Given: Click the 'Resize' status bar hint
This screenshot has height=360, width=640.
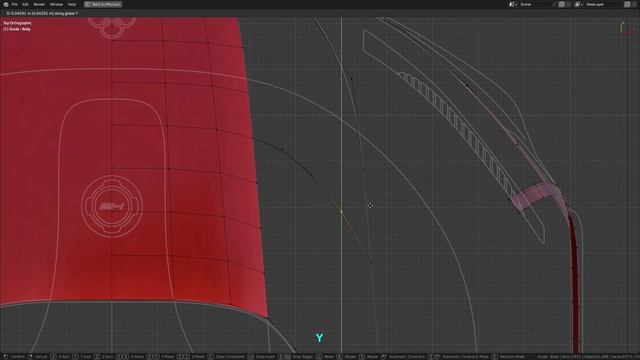Looking at the screenshot, I should pos(373,357).
